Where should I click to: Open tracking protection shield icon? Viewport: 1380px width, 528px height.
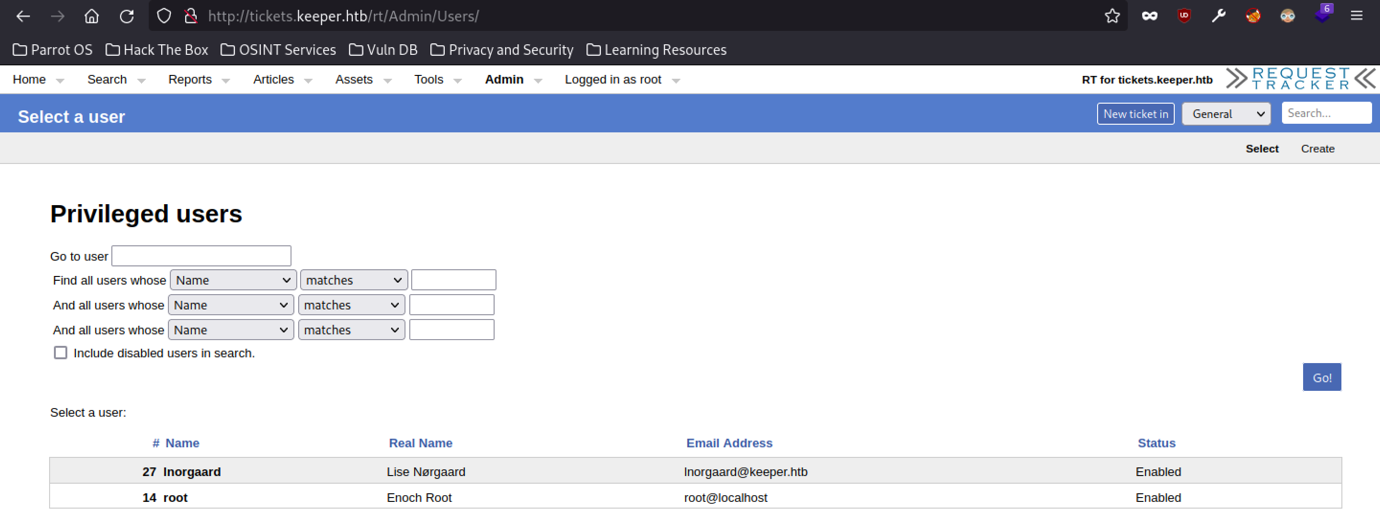tap(165, 16)
